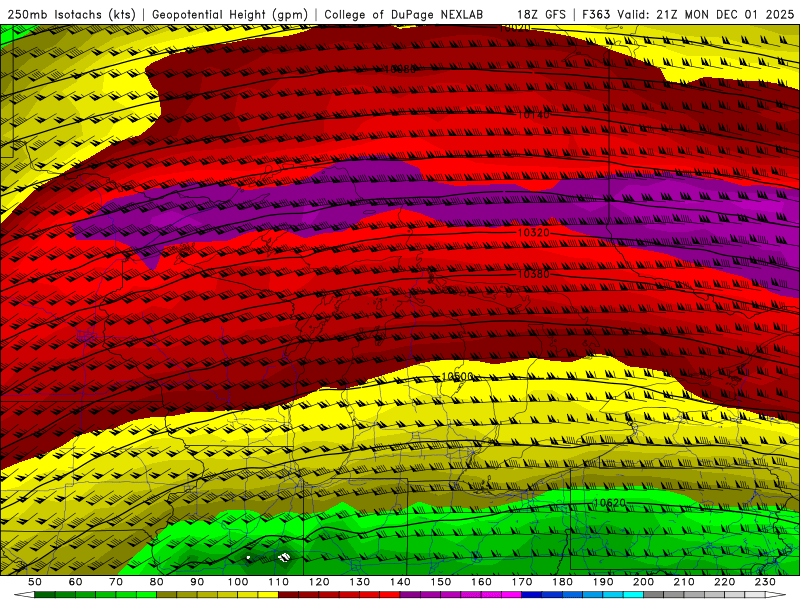800x600 pixels.
Task: Click the 150 value on the color scale
Action: pyautogui.click(x=441, y=582)
